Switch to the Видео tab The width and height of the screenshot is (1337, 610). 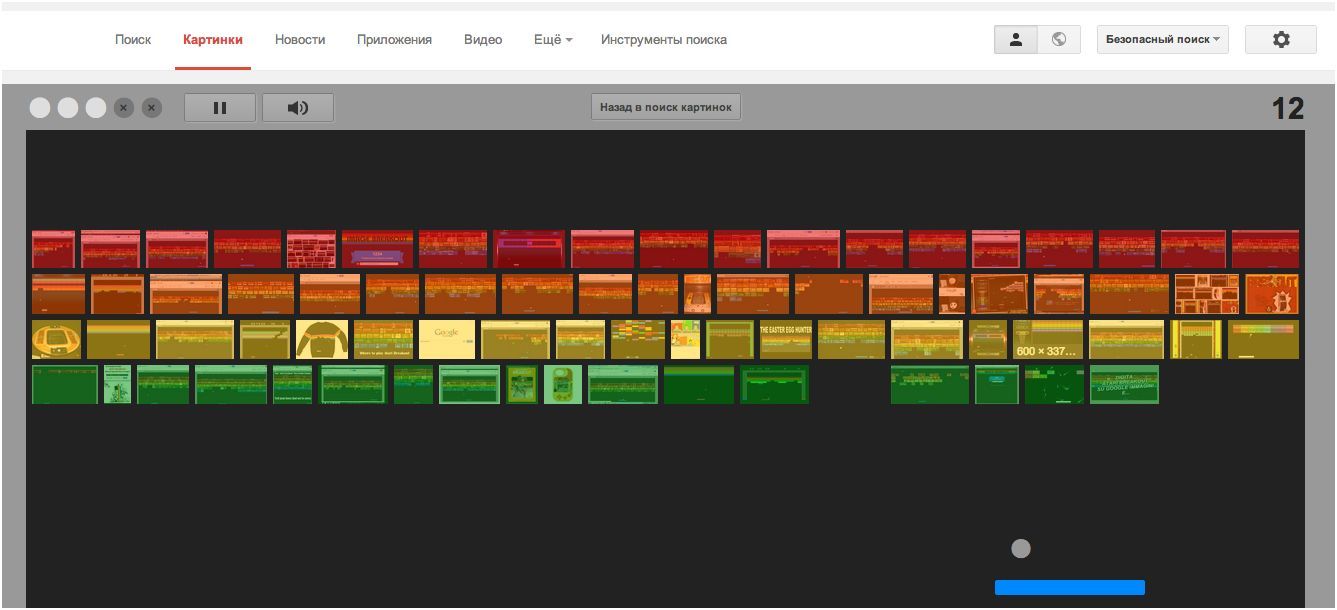tap(483, 40)
